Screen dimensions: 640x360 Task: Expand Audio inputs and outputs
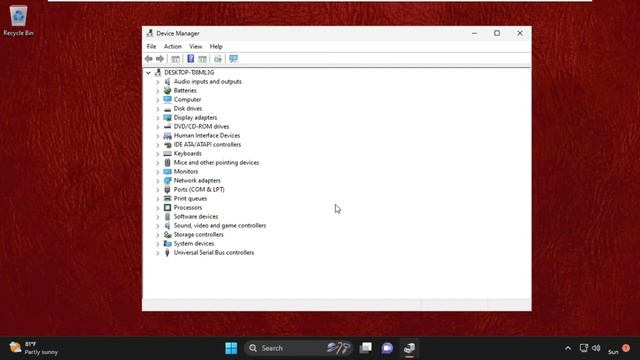pyautogui.click(x=158, y=82)
